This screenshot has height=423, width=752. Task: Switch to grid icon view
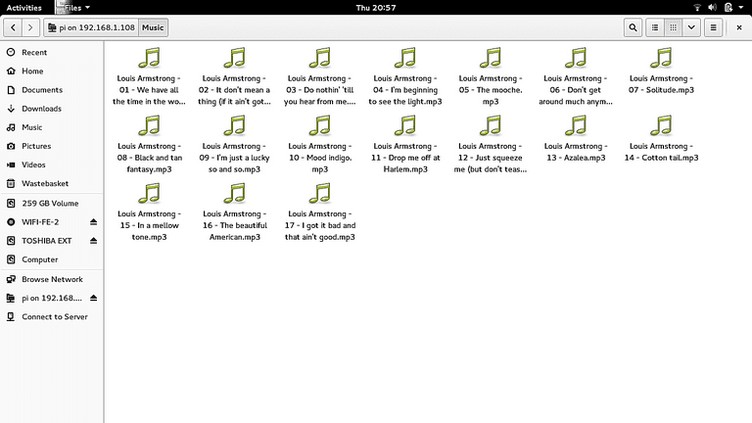pyautogui.click(x=673, y=27)
